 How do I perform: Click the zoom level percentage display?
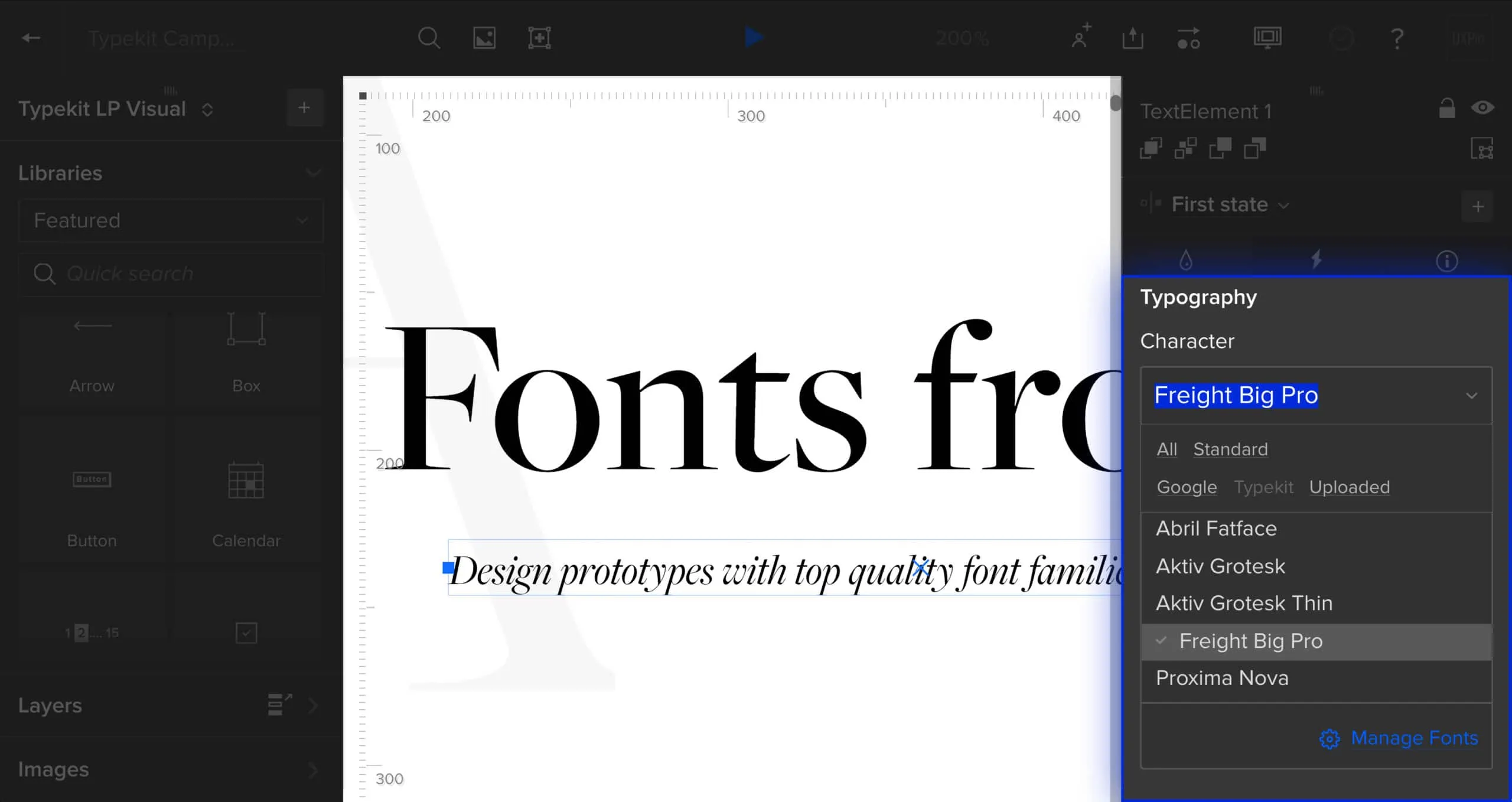click(x=961, y=37)
